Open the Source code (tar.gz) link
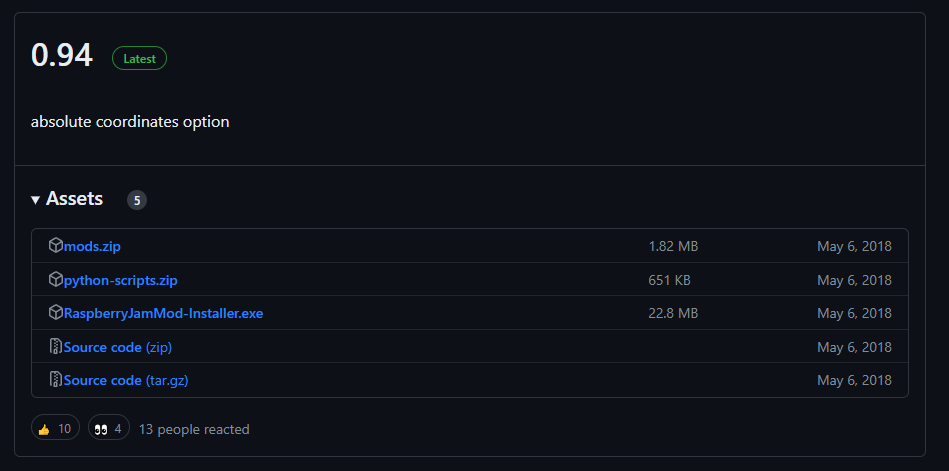 126,381
